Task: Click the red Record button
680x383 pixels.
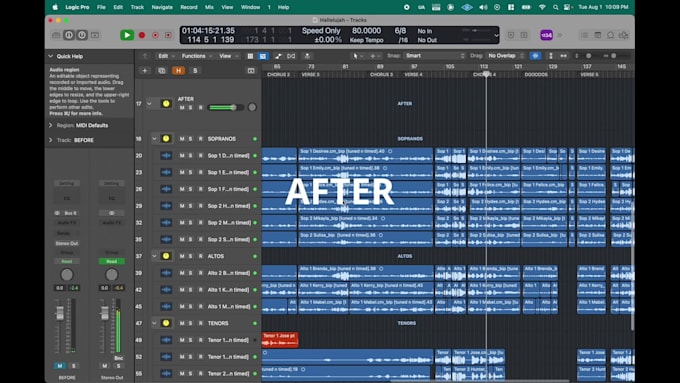Action: click(x=142, y=35)
